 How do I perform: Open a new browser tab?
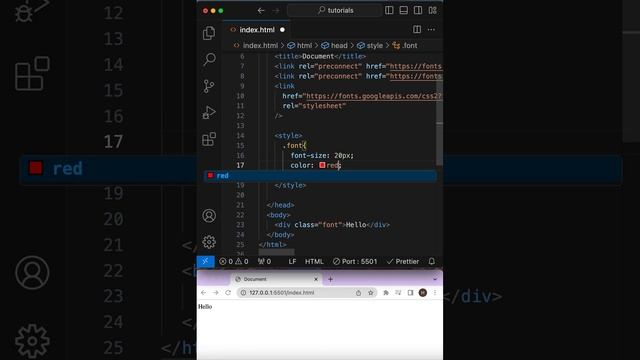[x=331, y=279]
